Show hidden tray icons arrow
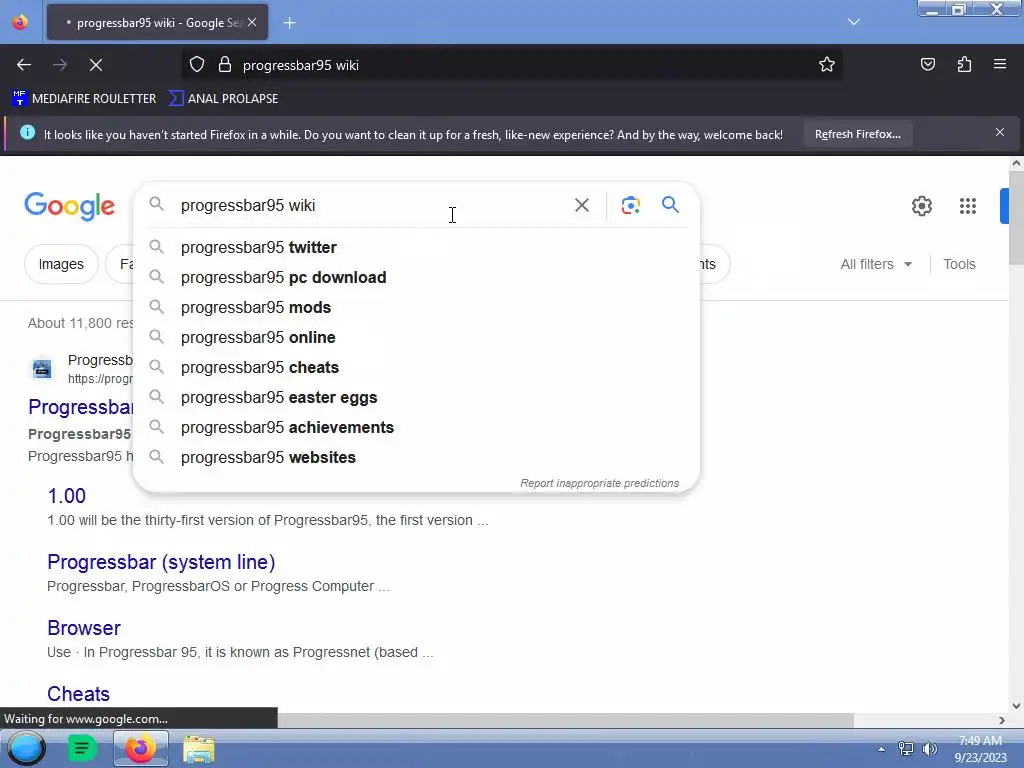This screenshot has height=768, width=1024. pos(881,749)
